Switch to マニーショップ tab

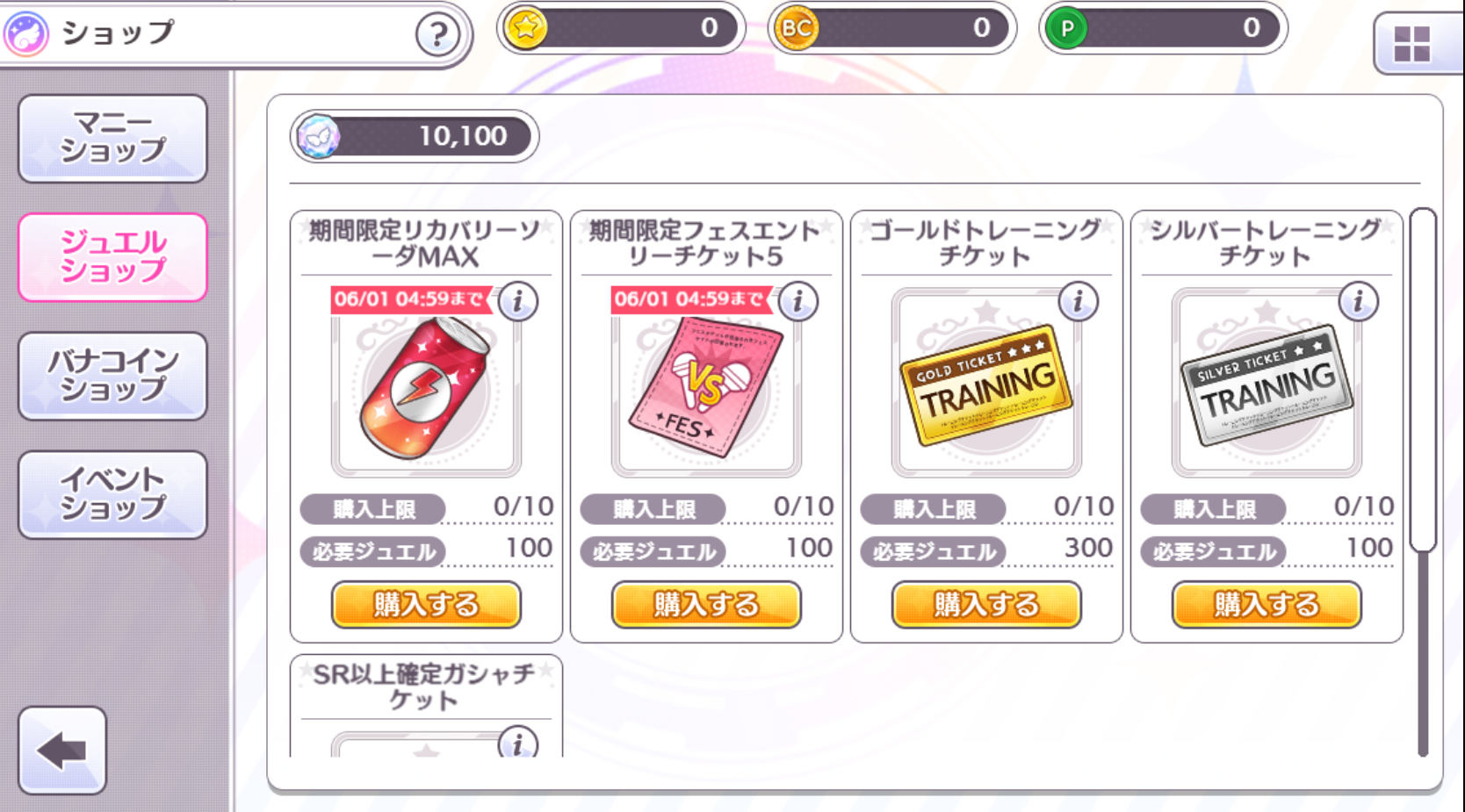pyautogui.click(x=112, y=139)
